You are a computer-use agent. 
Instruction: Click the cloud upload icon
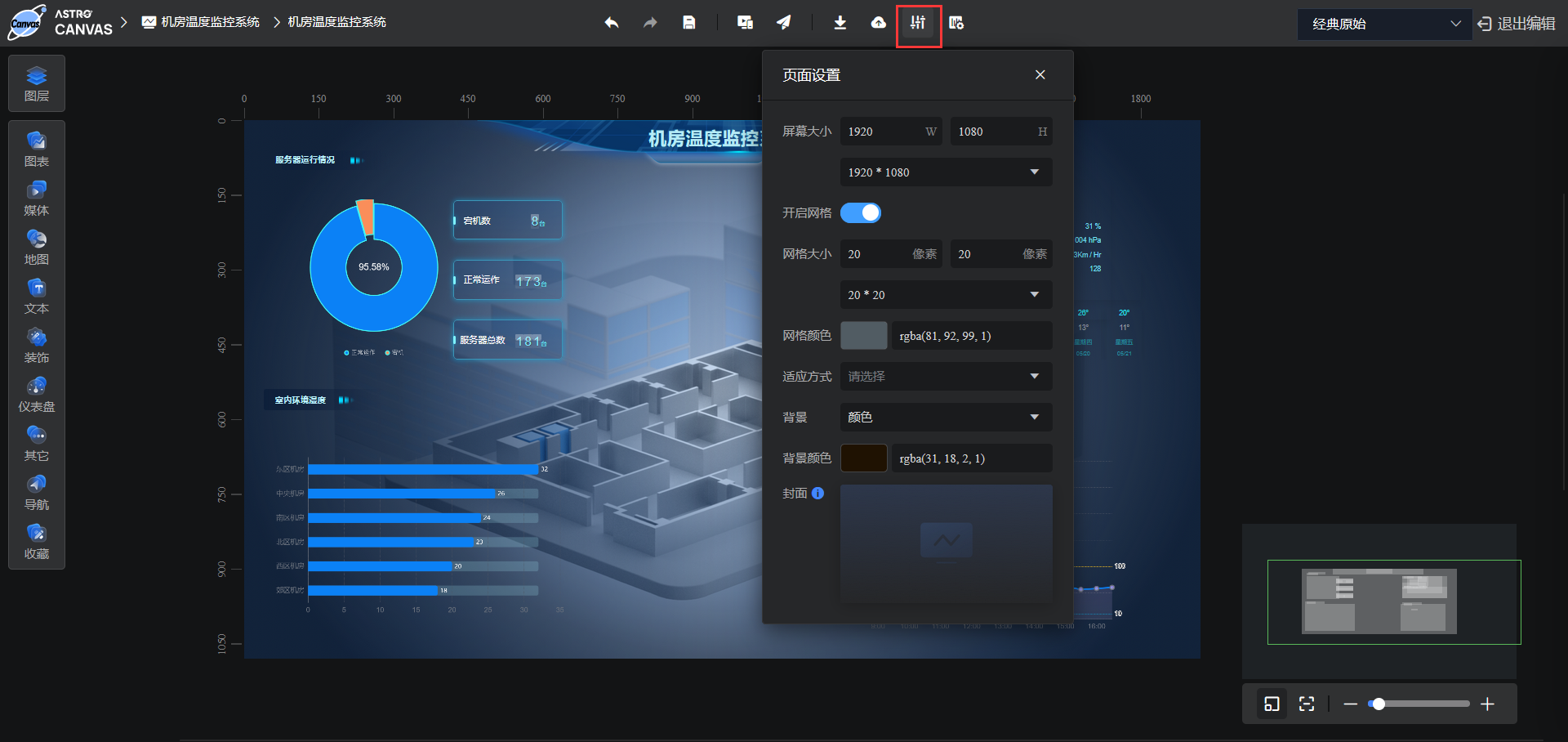(879, 23)
